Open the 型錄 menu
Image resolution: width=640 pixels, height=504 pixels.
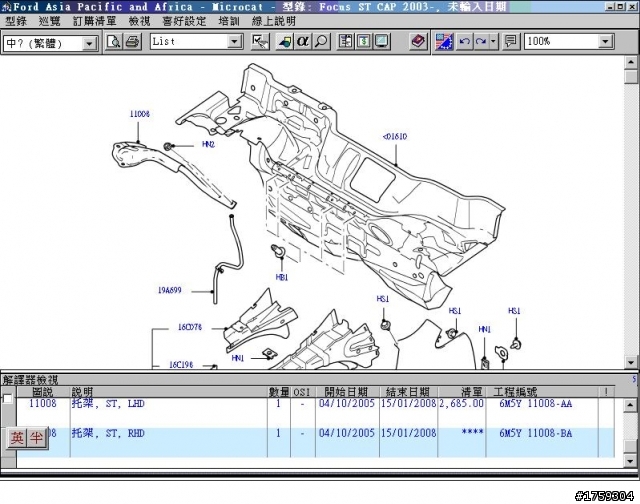click(x=16, y=21)
